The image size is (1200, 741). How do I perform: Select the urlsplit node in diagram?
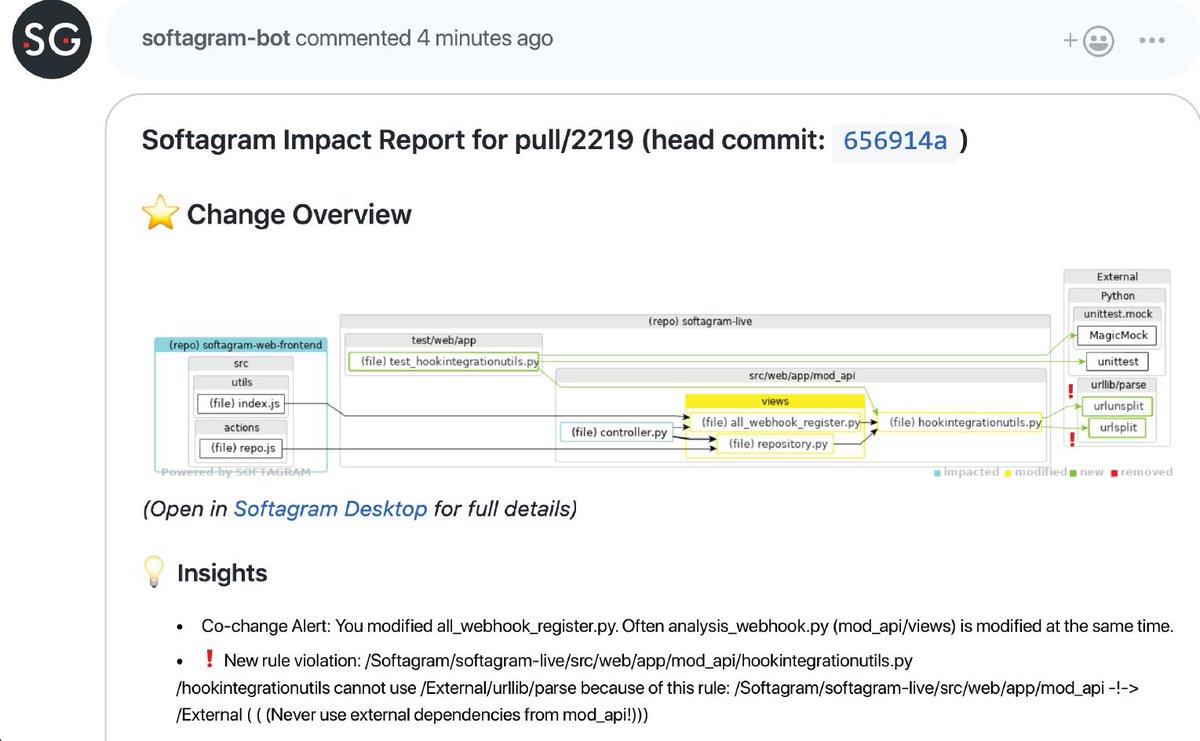pyautogui.click(x=1117, y=428)
